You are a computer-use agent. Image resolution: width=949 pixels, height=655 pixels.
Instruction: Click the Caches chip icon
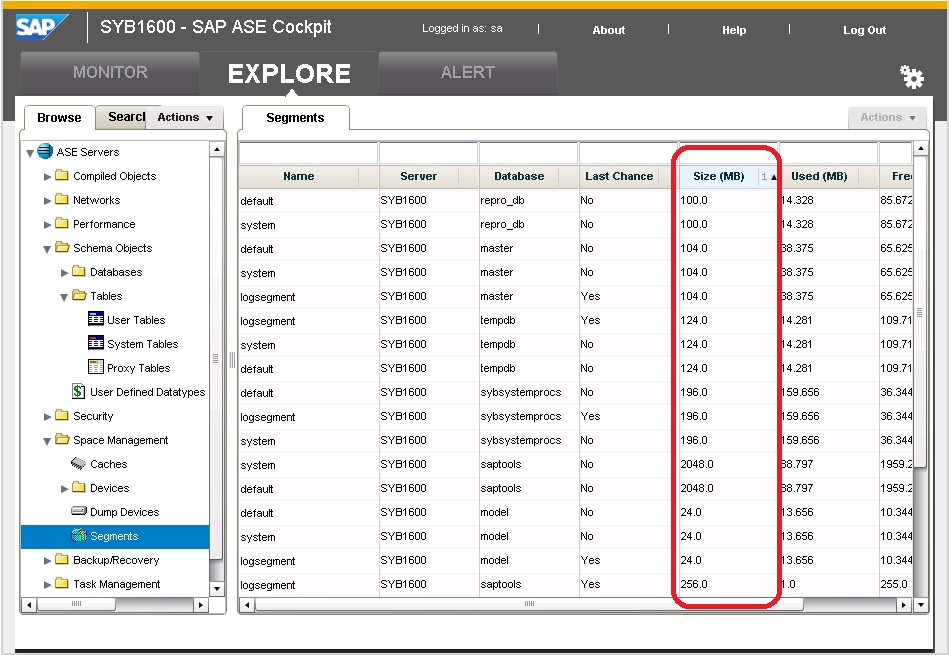[79, 464]
